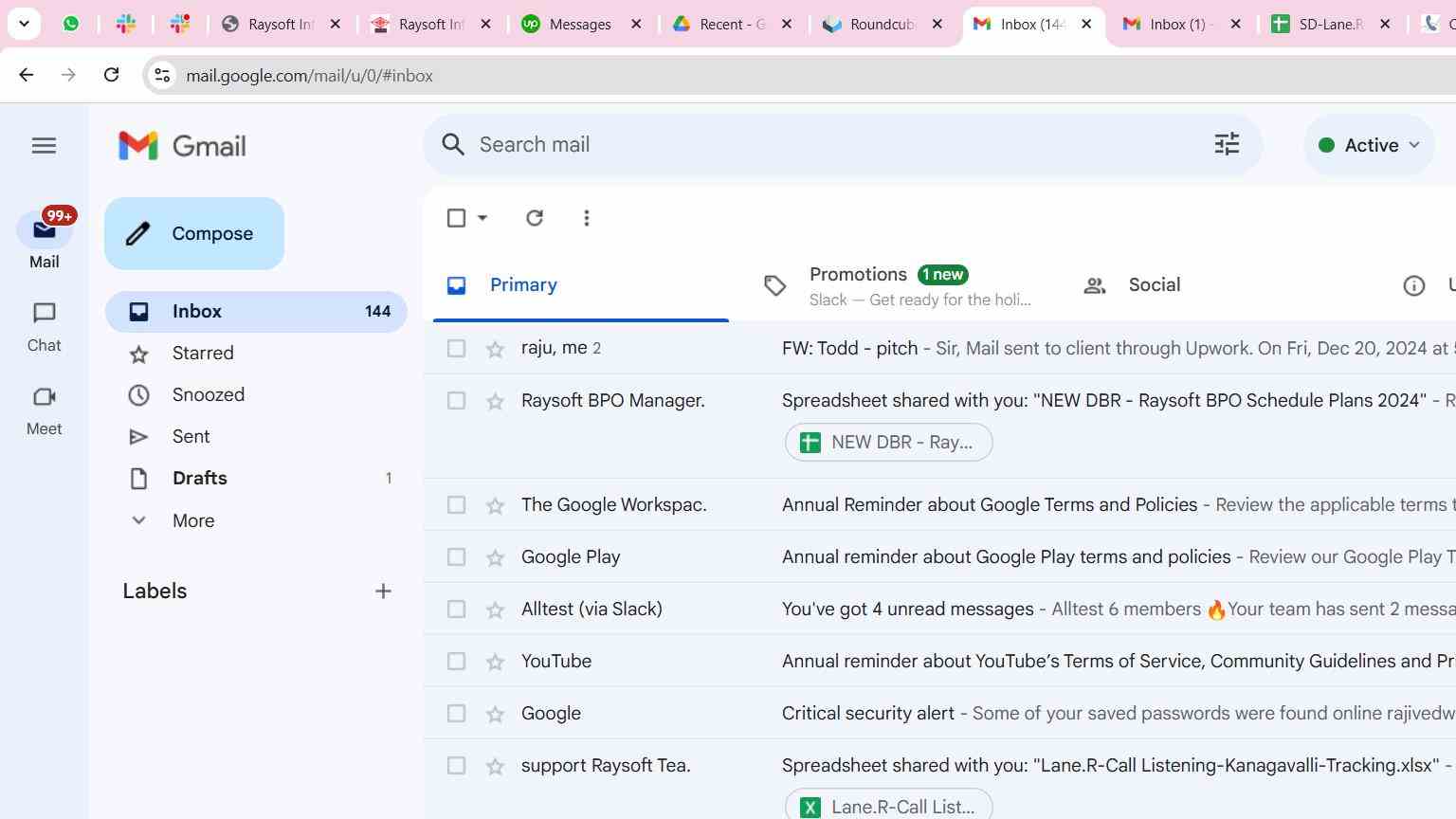The width and height of the screenshot is (1456, 819).
Task: Open the NEW DBR spreadsheet attachment chip
Action: 889,443
